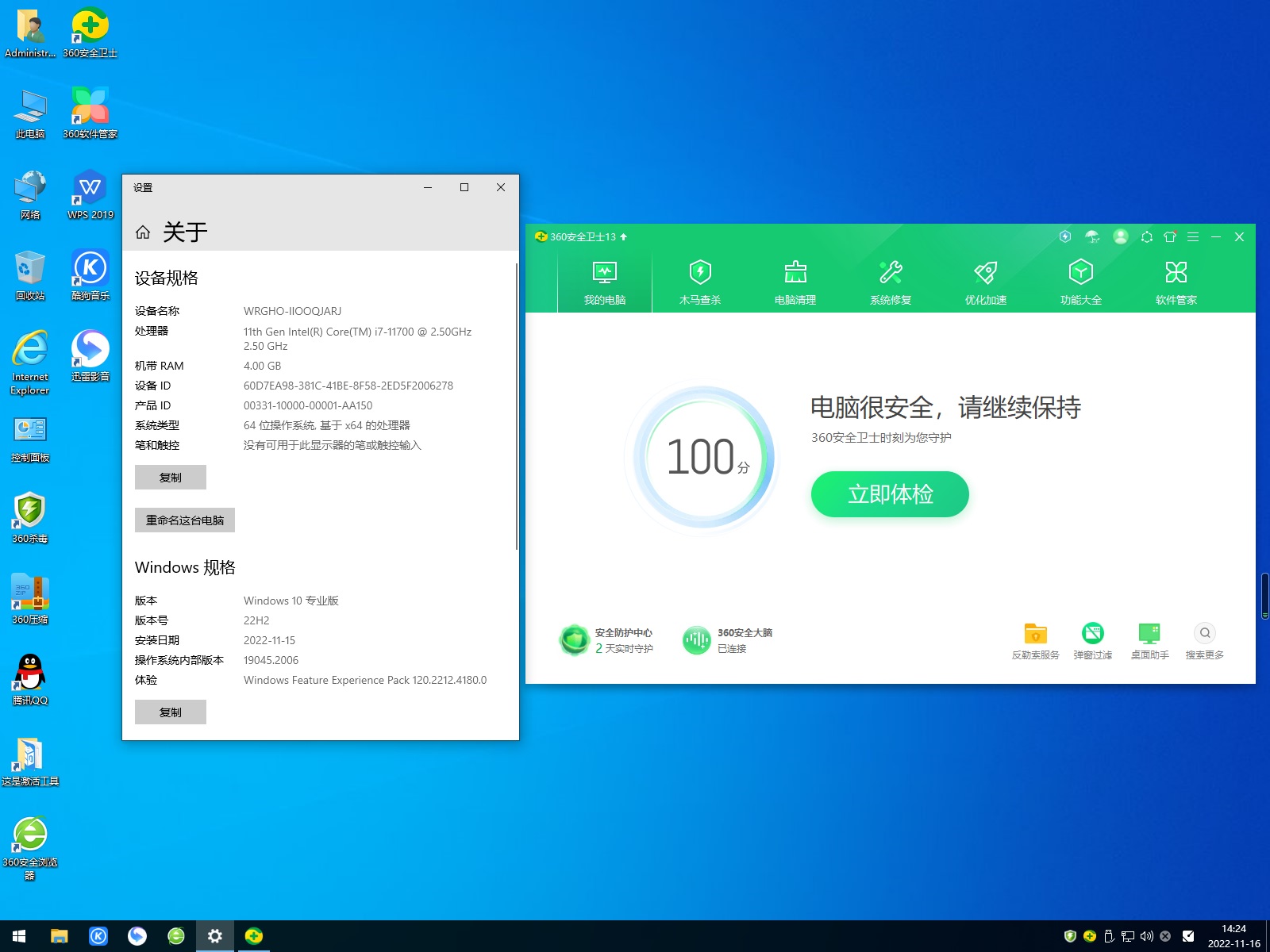Image resolution: width=1270 pixels, height=952 pixels.
Task: Click the home icon in Settings
Action: (x=143, y=232)
